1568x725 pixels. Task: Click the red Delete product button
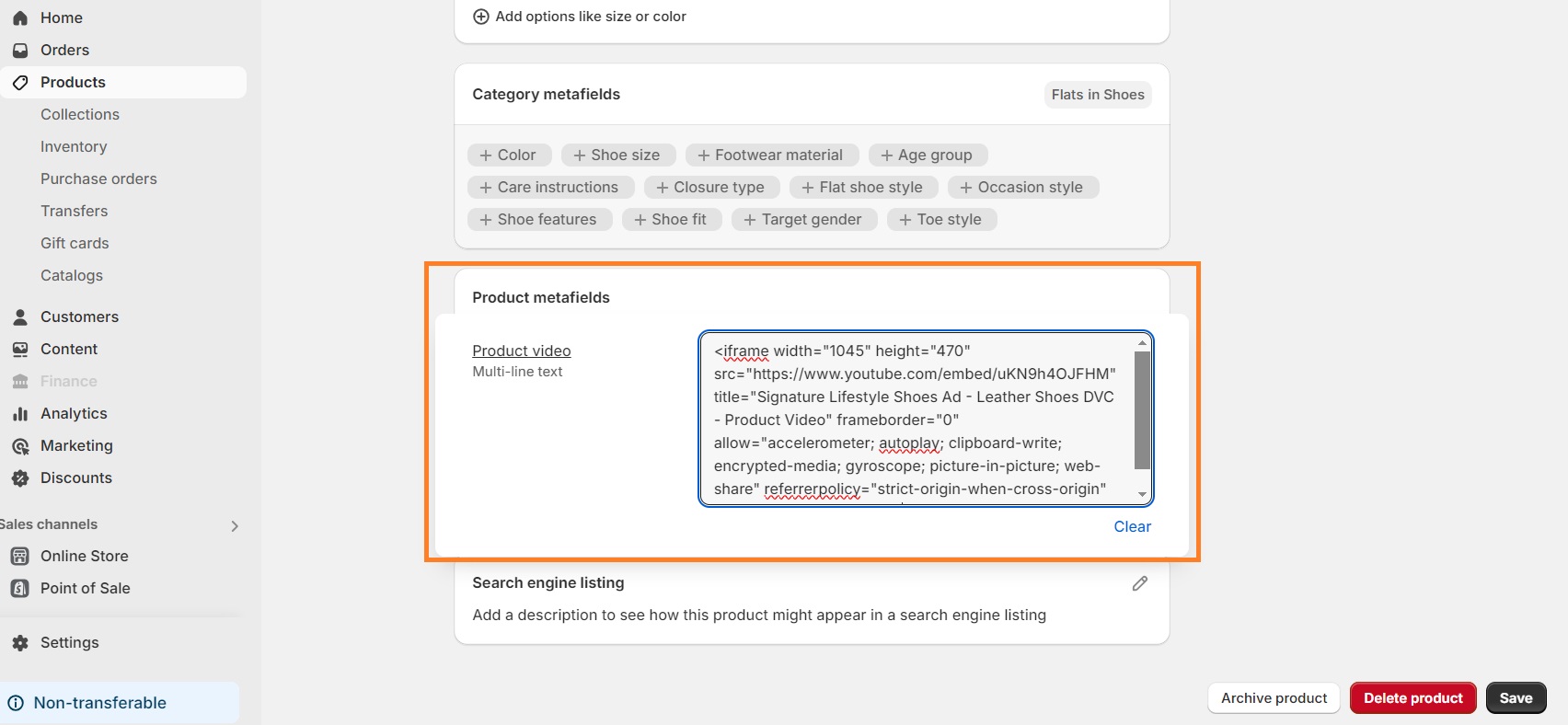pos(1412,698)
